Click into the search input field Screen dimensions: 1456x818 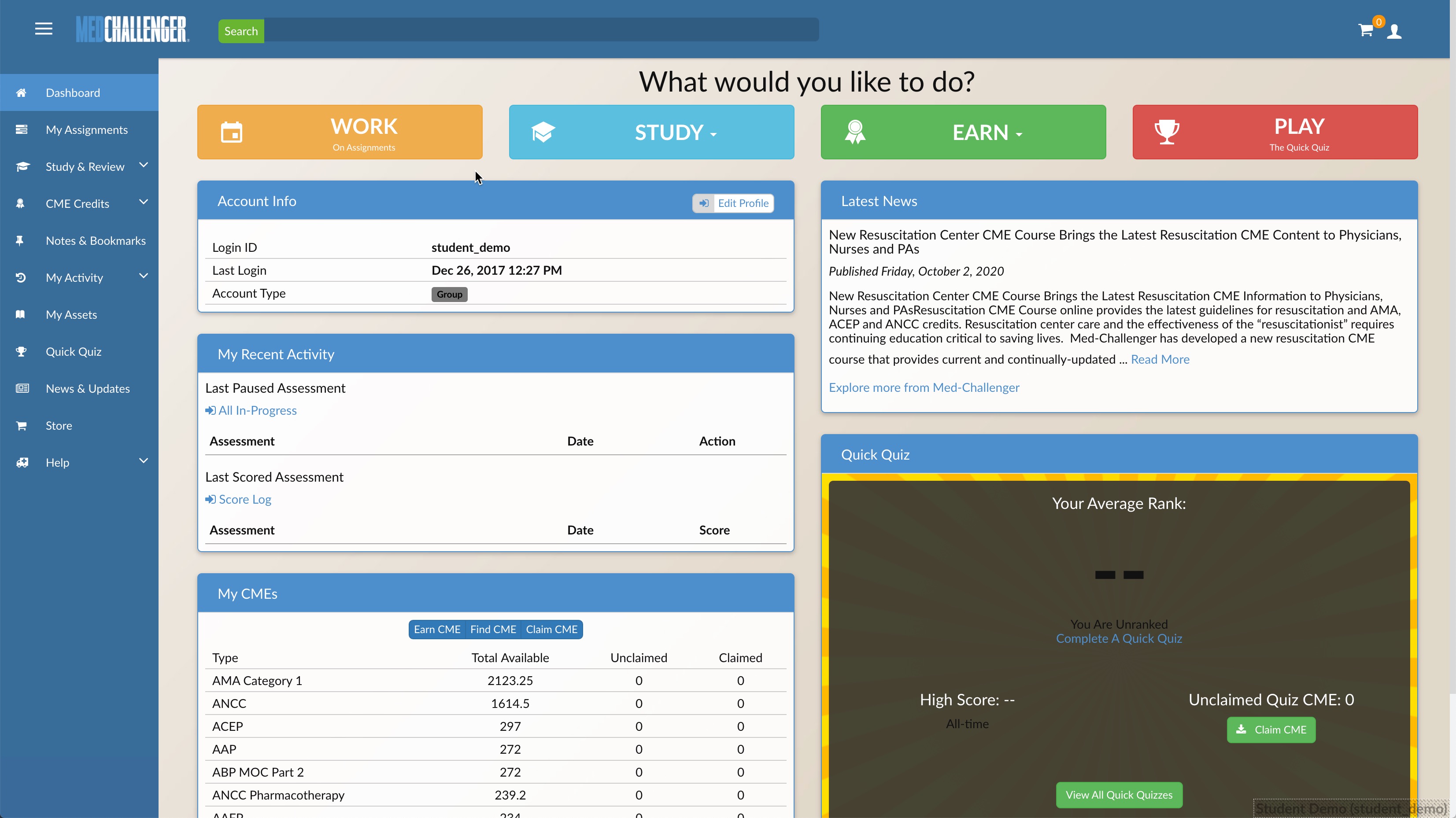click(x=541, y=29)
